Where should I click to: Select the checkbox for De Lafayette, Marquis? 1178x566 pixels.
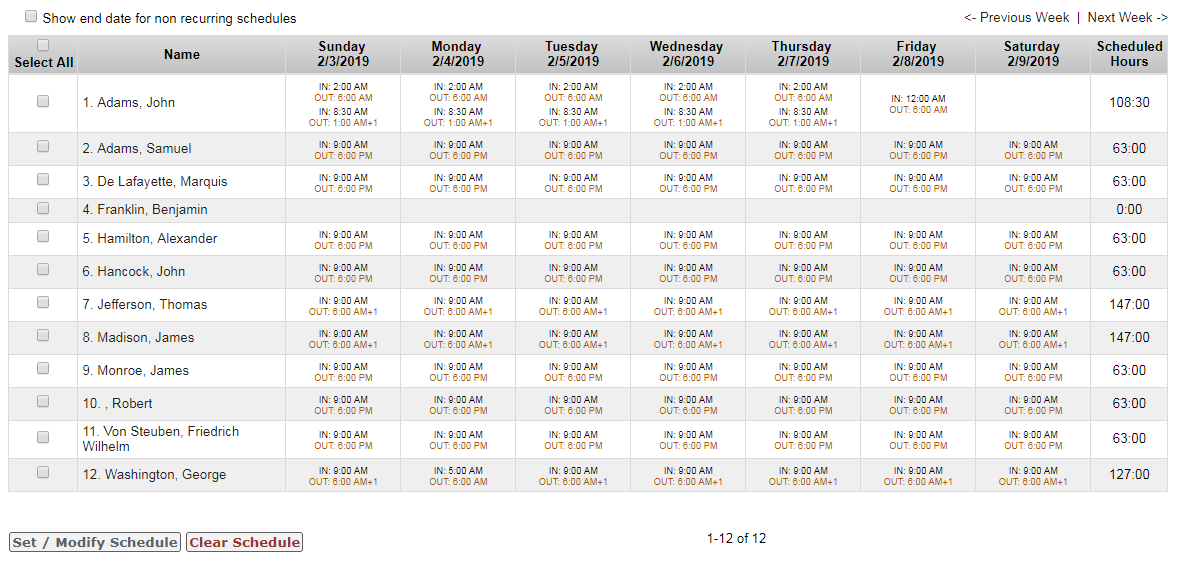click(43, 179)
